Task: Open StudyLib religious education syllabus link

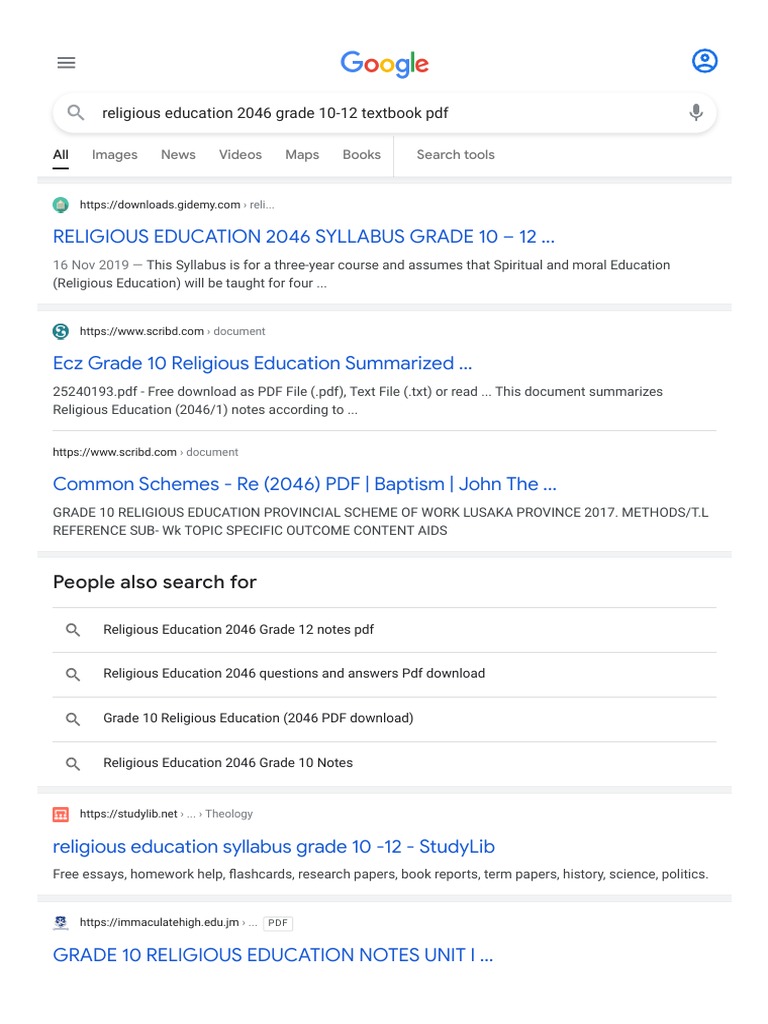Action: [273, 847]
